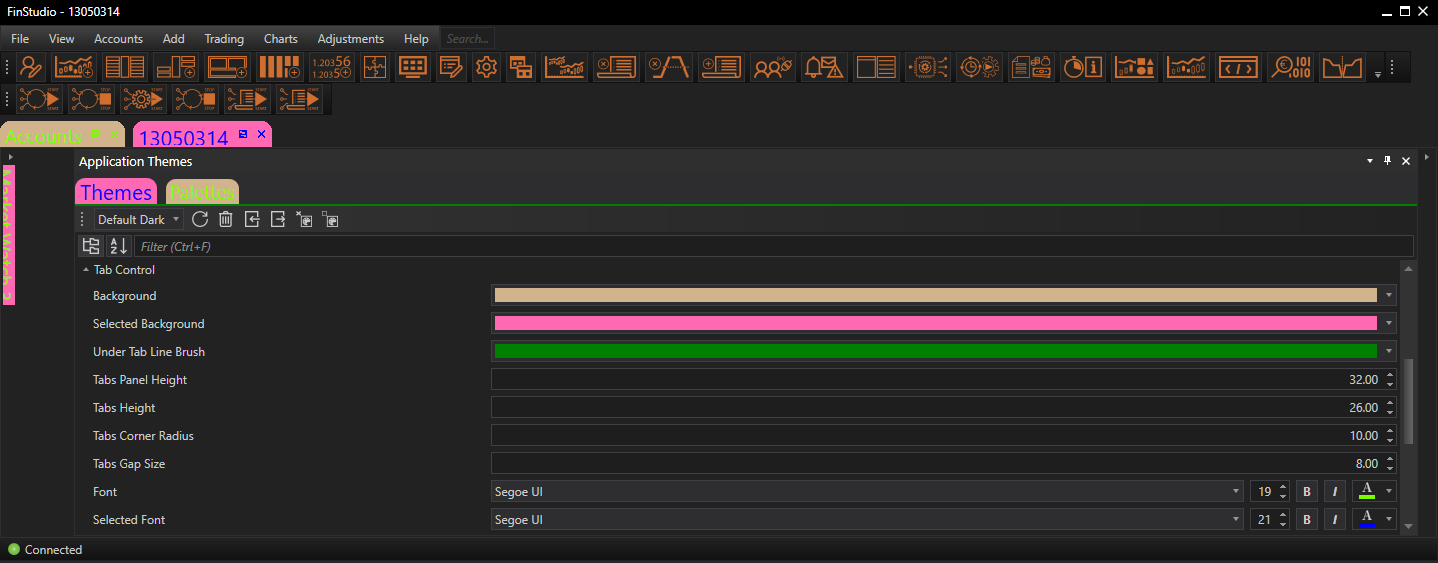The image size is (1438, 563).
Task: Expand the Selected Background color dropdown
Action: (1388, 324)
